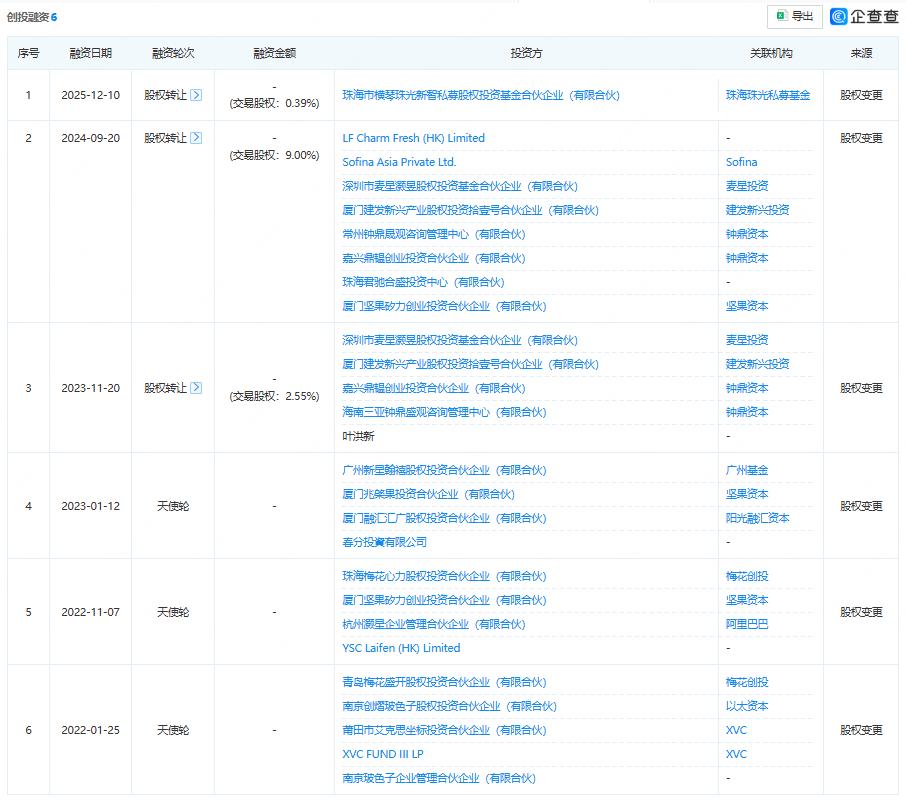Click the 关联机构 column header
906x804 pixels.
[771, 53]
